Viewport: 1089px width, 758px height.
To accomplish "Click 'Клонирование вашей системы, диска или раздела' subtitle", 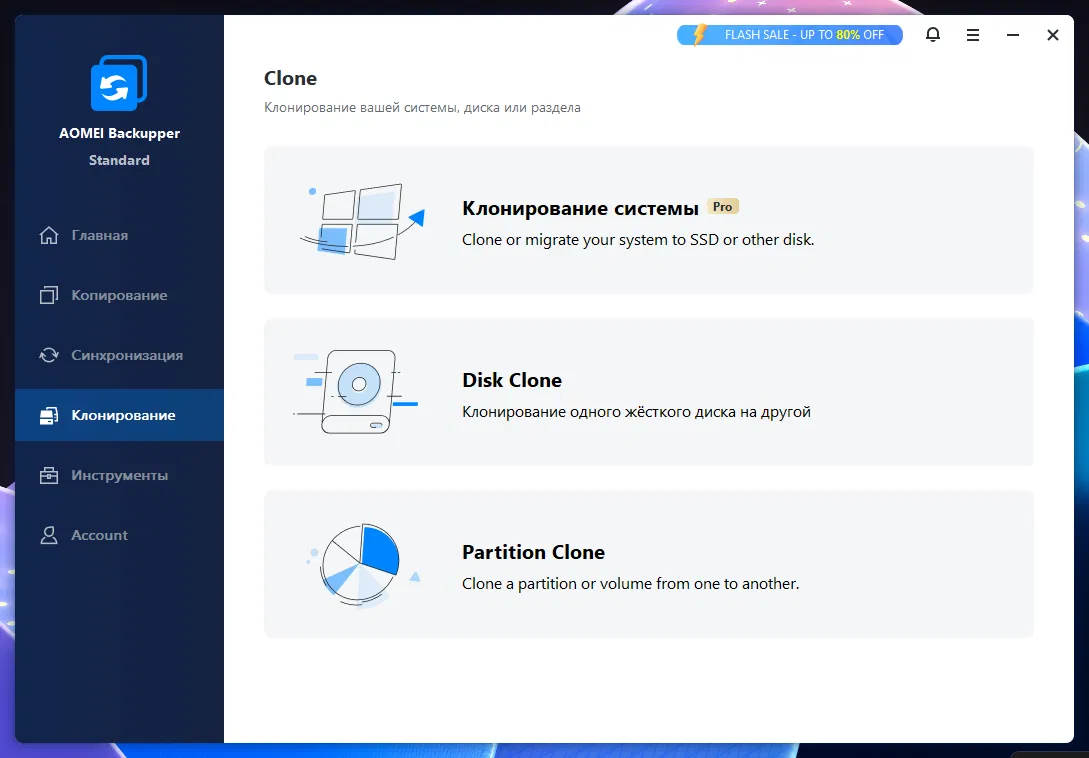I will pyautogui.click(x=422, y=108).
